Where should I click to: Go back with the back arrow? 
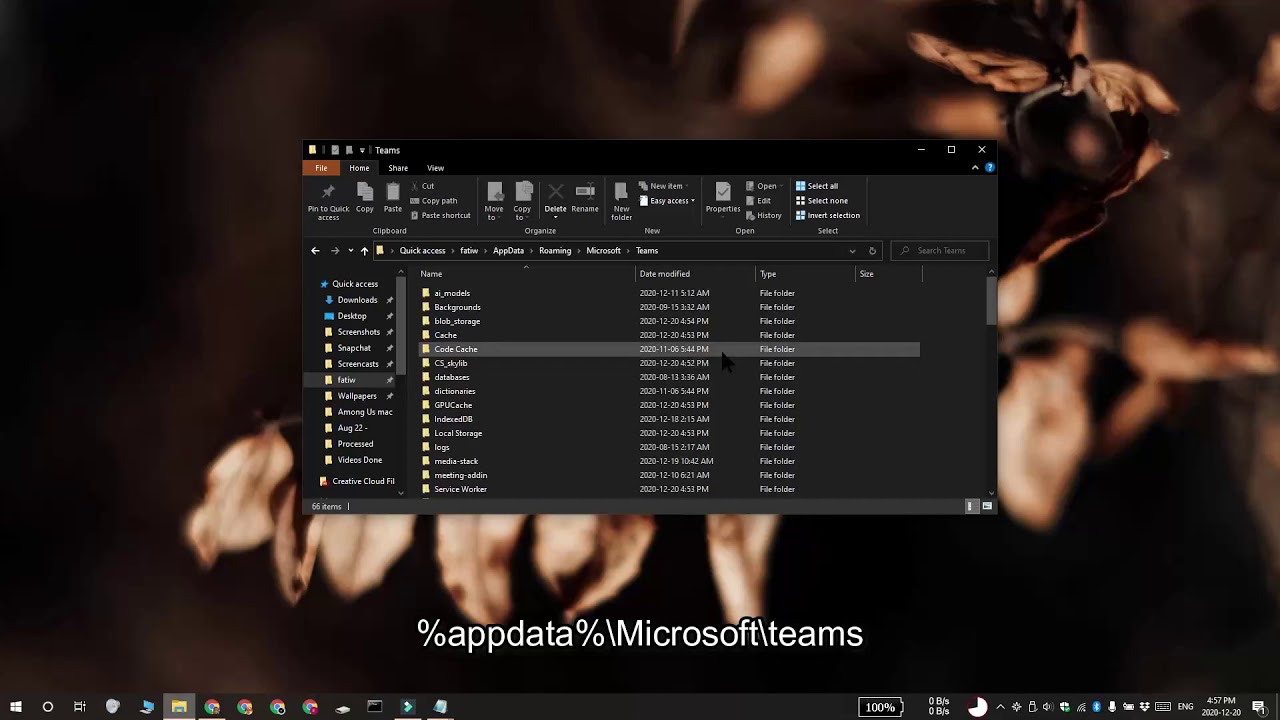coord(315,251)
